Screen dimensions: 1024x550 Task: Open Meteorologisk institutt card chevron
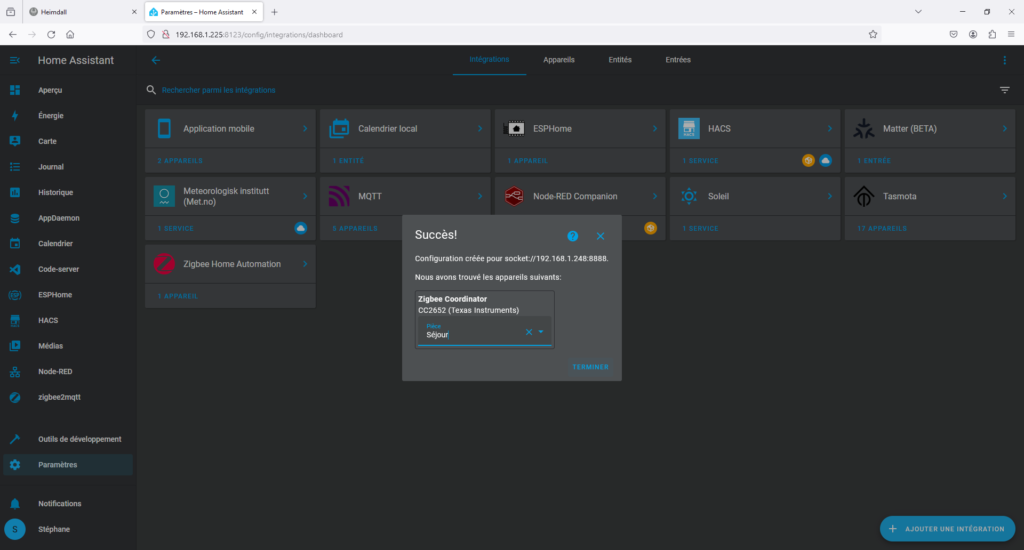point(305,196)
